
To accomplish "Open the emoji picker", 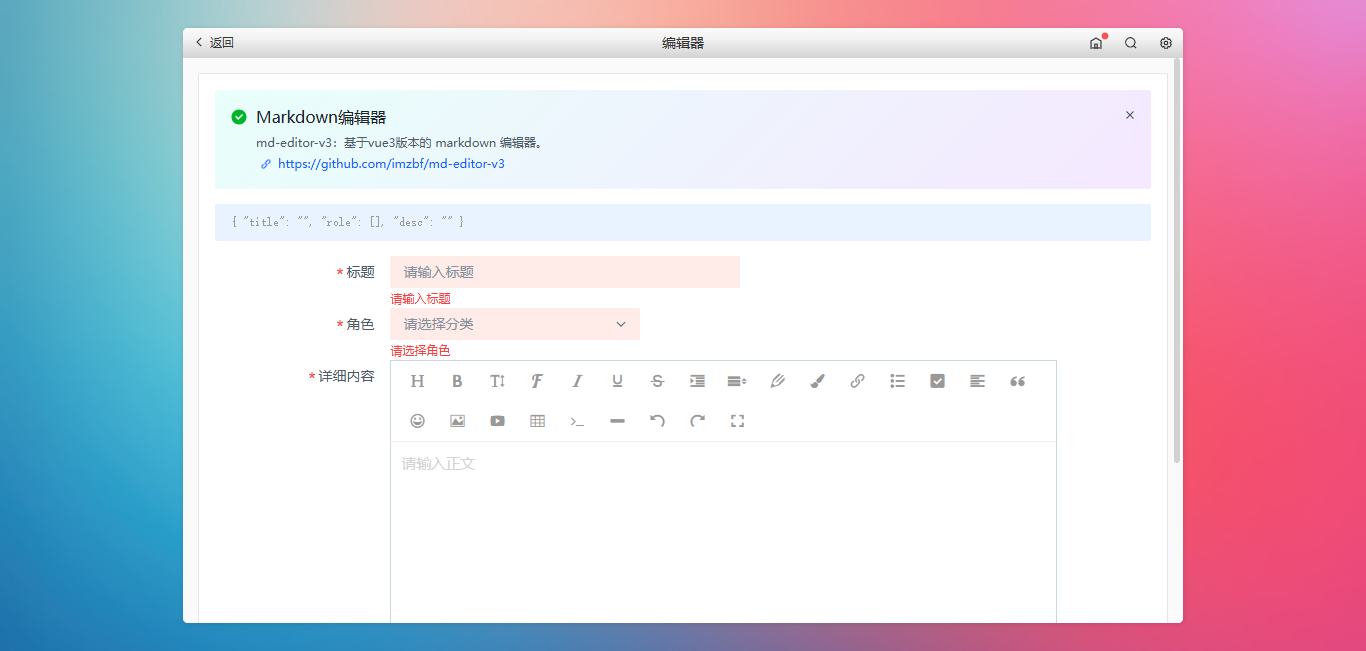I will pyautogui.click(x=418, y=421).
